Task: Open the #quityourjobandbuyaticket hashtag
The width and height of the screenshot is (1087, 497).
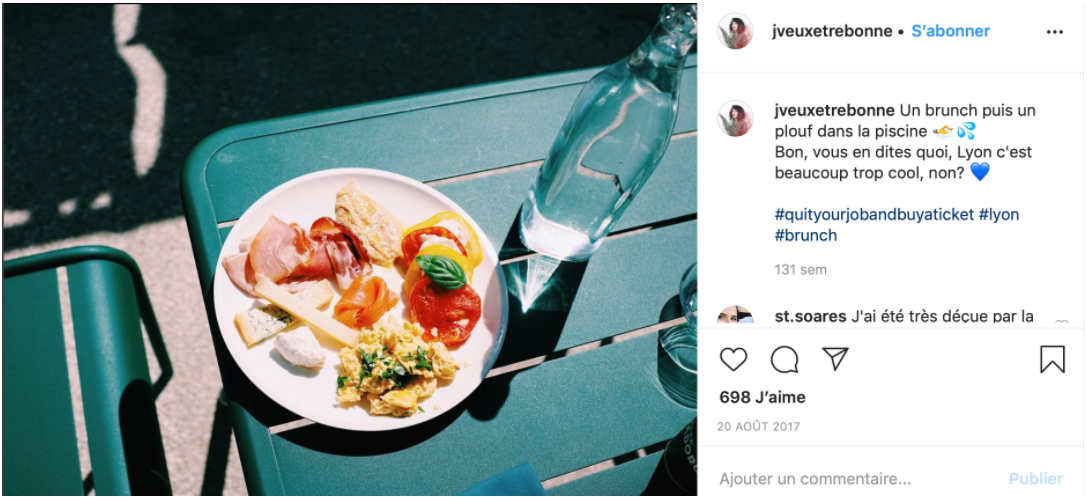Action: pos(874,215)
